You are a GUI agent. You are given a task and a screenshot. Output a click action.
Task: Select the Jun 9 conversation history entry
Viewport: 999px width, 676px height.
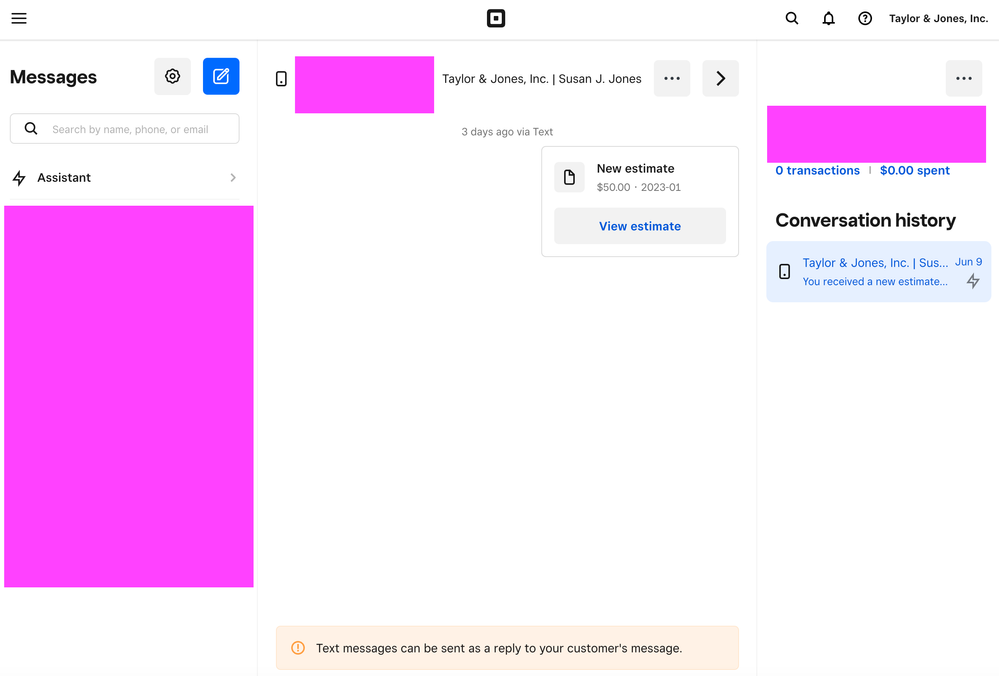click(x=875, y=272)
